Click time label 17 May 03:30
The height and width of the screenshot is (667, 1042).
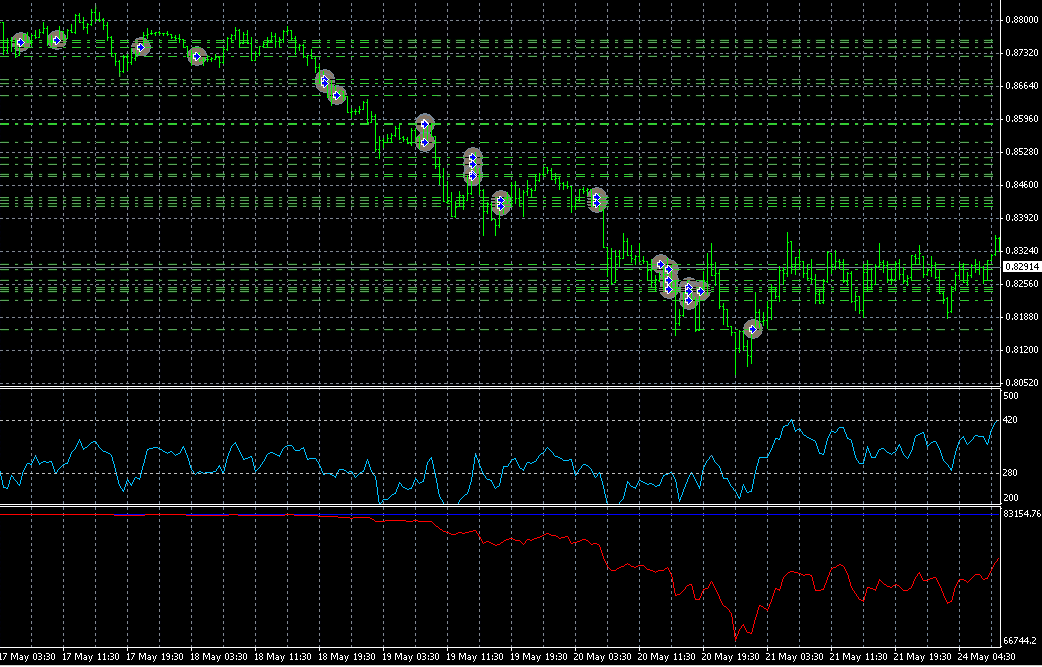(x=28, y=656)
